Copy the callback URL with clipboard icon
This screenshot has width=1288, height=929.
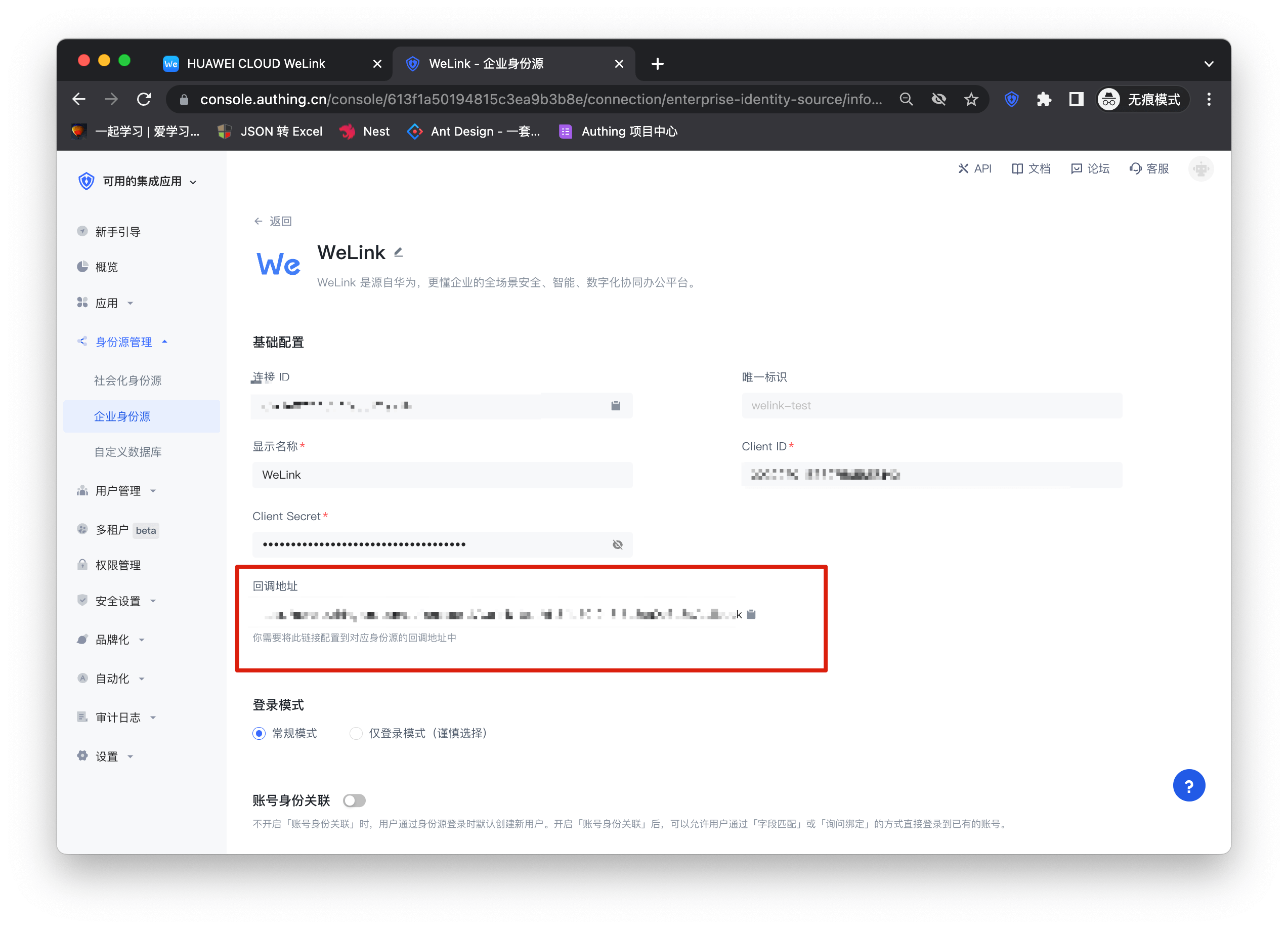(x=751, y=614)
